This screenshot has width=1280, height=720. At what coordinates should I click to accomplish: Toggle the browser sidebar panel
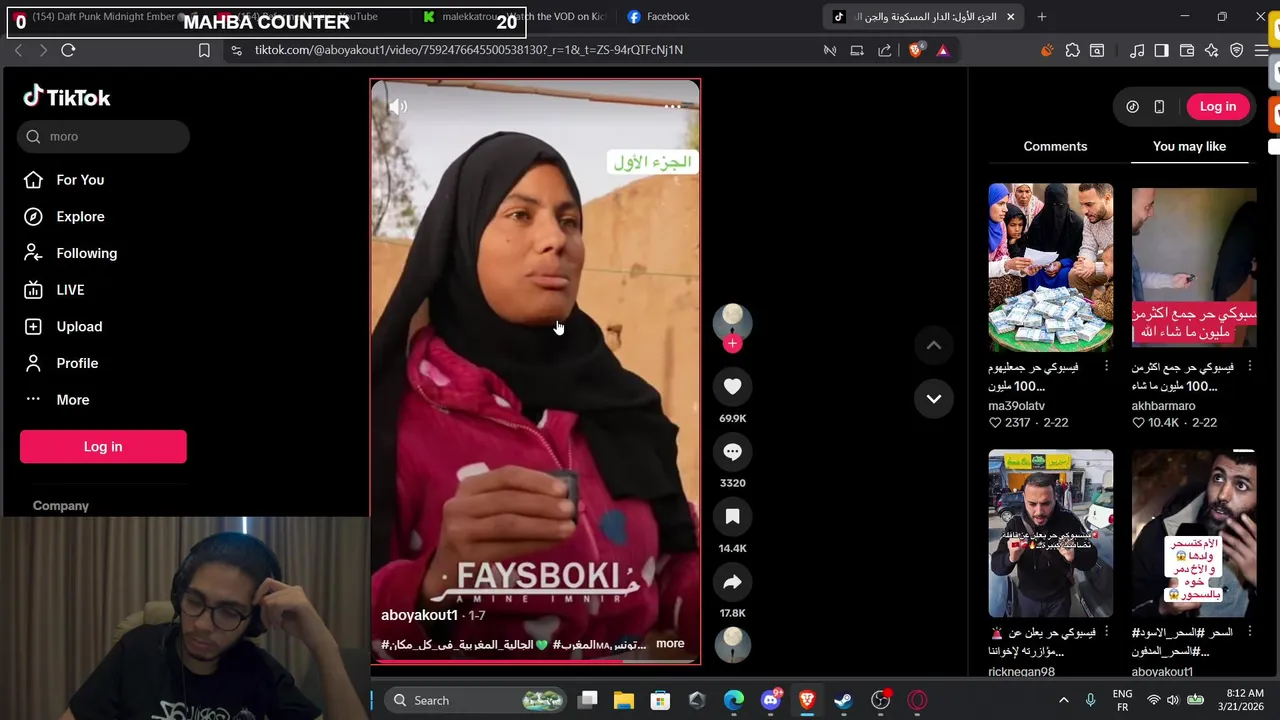tap(1161, 50)
